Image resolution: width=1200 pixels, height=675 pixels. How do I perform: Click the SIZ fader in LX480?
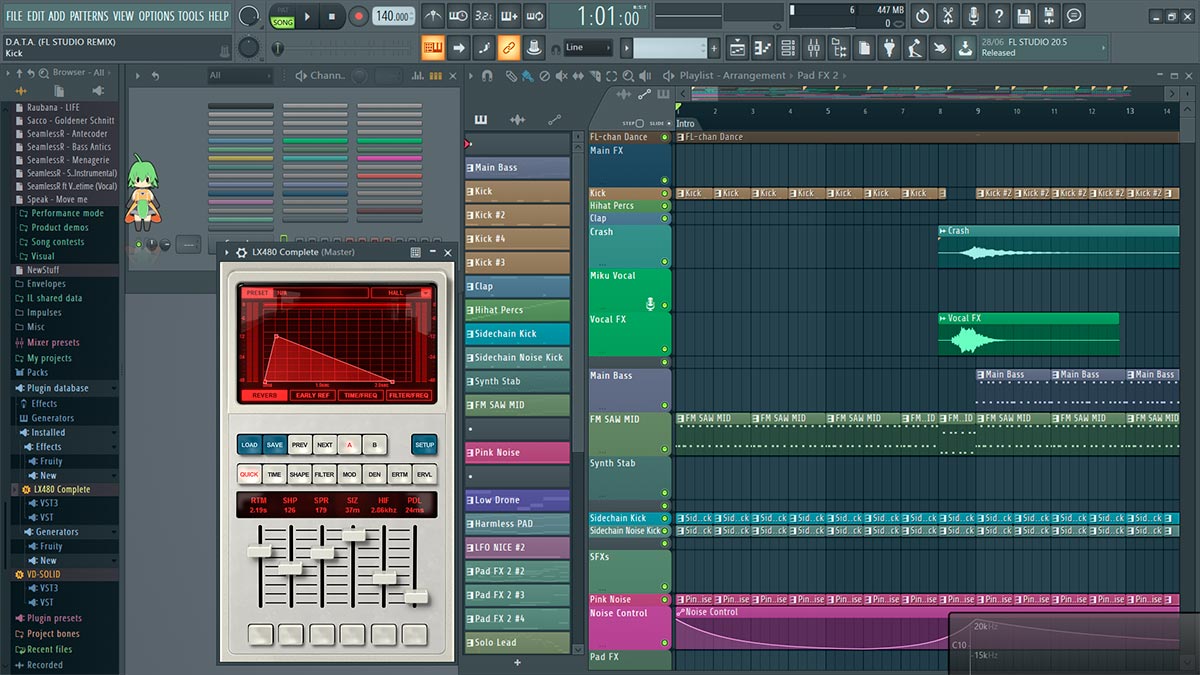pos(353,535)
